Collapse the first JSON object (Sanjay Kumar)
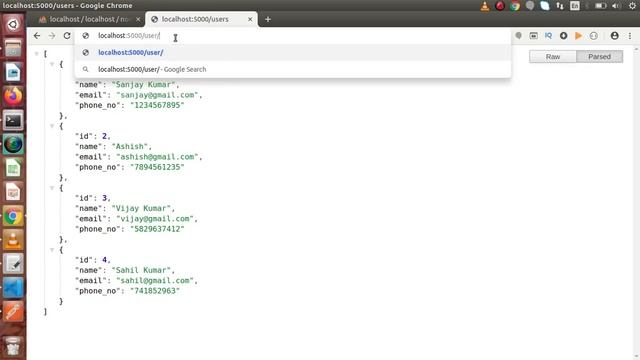This screenshot has height=360, width=640. (x=52, y=64)
